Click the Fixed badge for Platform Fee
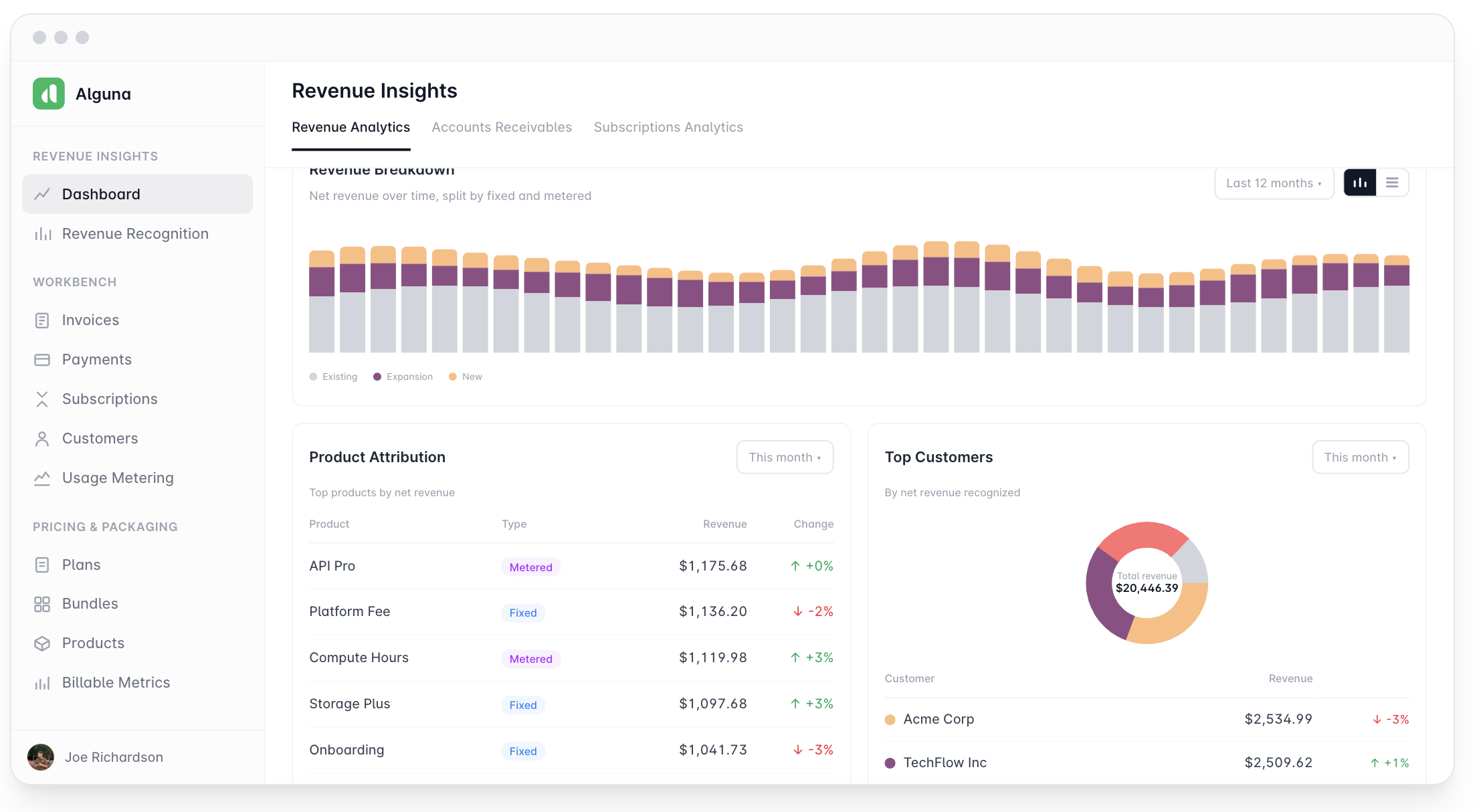 coord(523,613)
